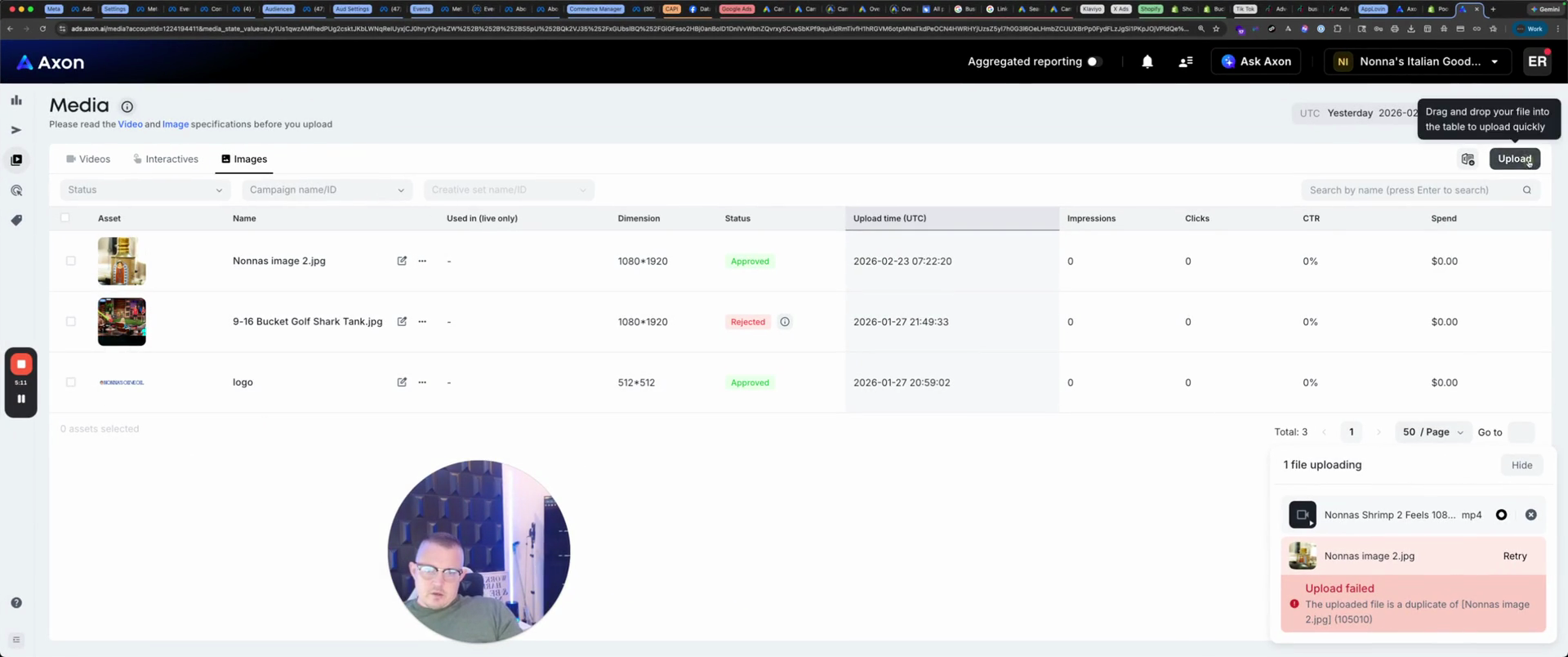This screenshot has width=1568, height=657.
Task: Expand the Campaign name/ID dropdown
Action: [x=327, y=190]
